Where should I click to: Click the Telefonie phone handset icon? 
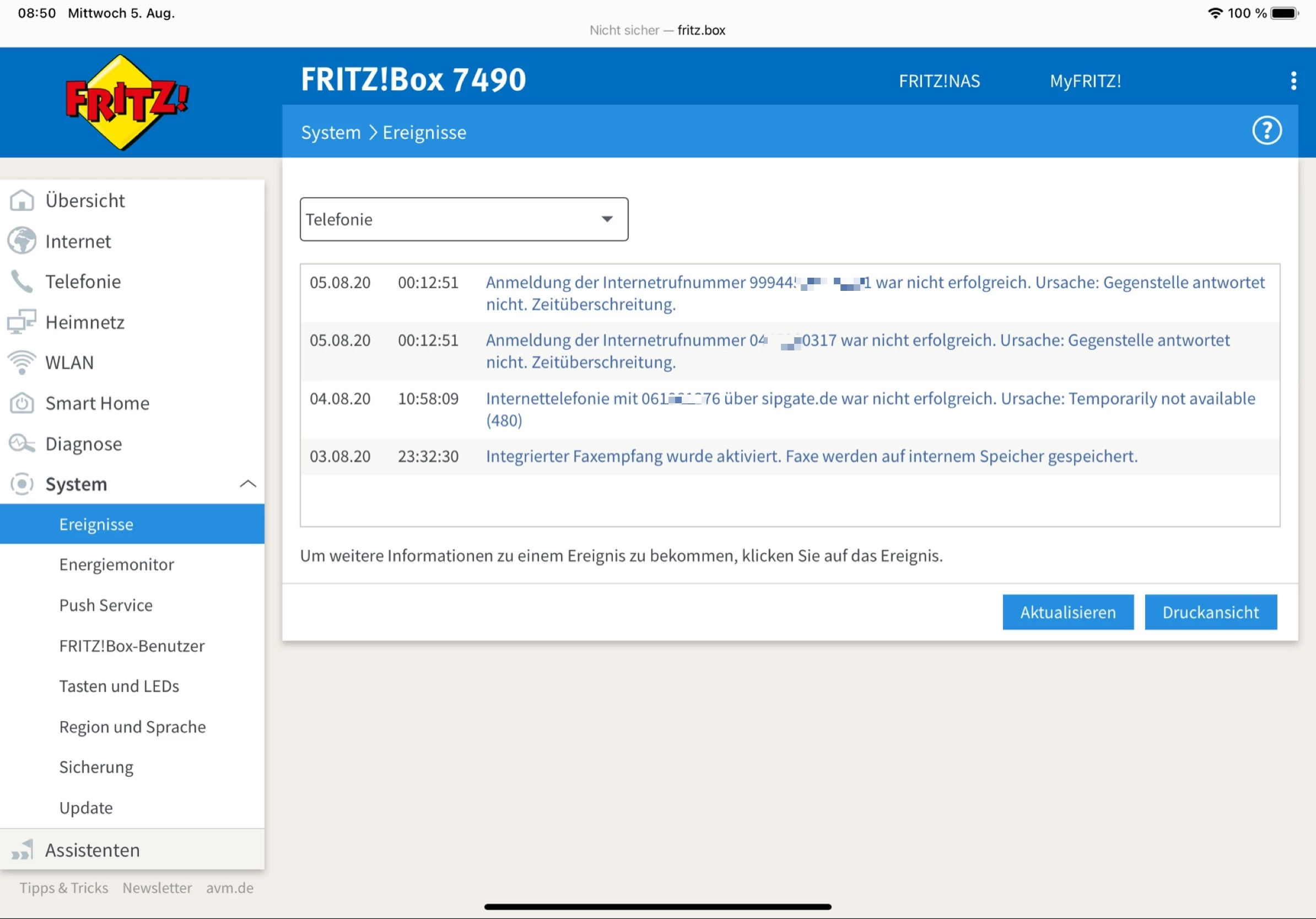(22, 282)
